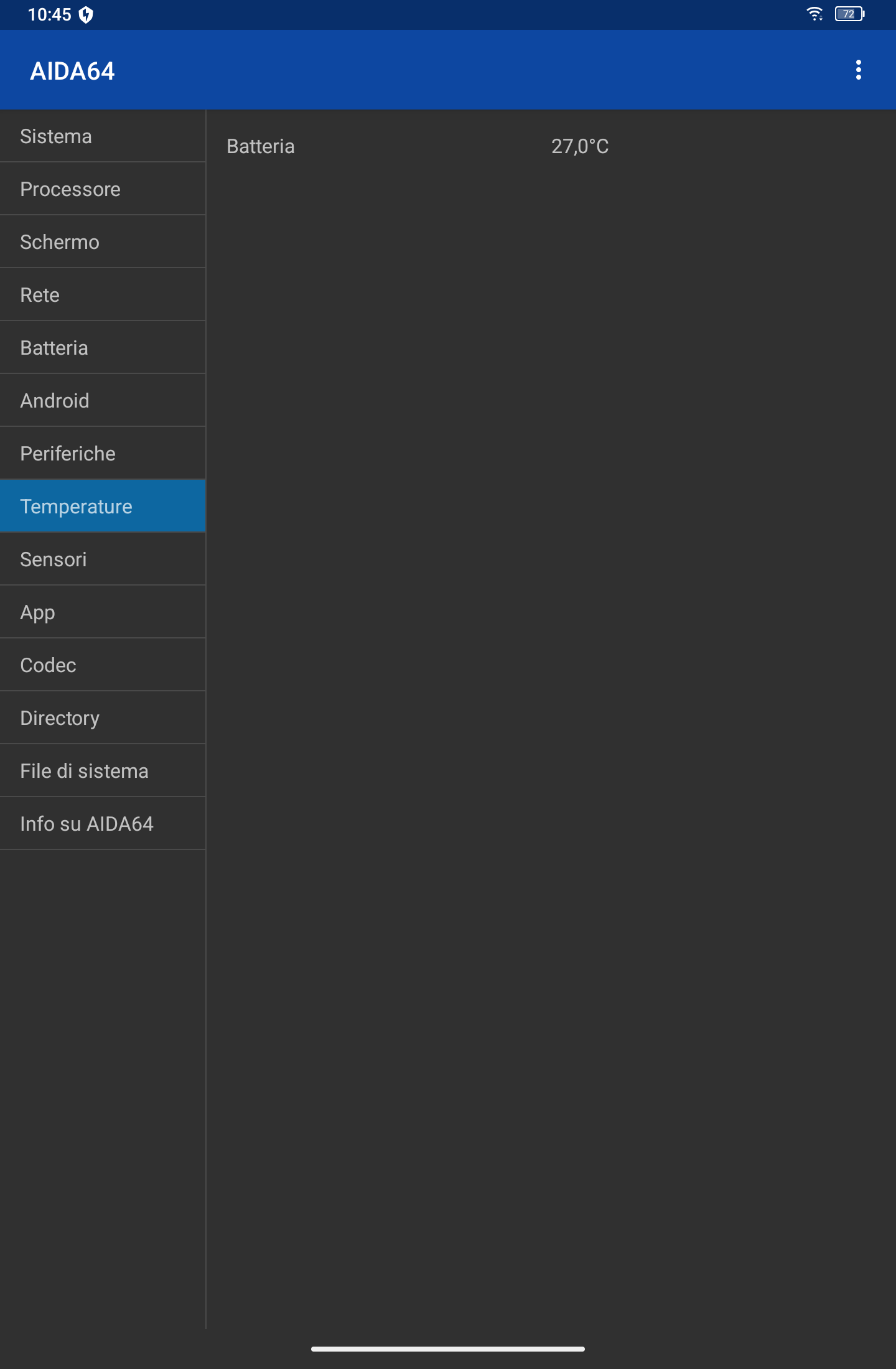This screenshot has width=896, height=1369.
Task: Go to the Directory section
Action: 103,718
